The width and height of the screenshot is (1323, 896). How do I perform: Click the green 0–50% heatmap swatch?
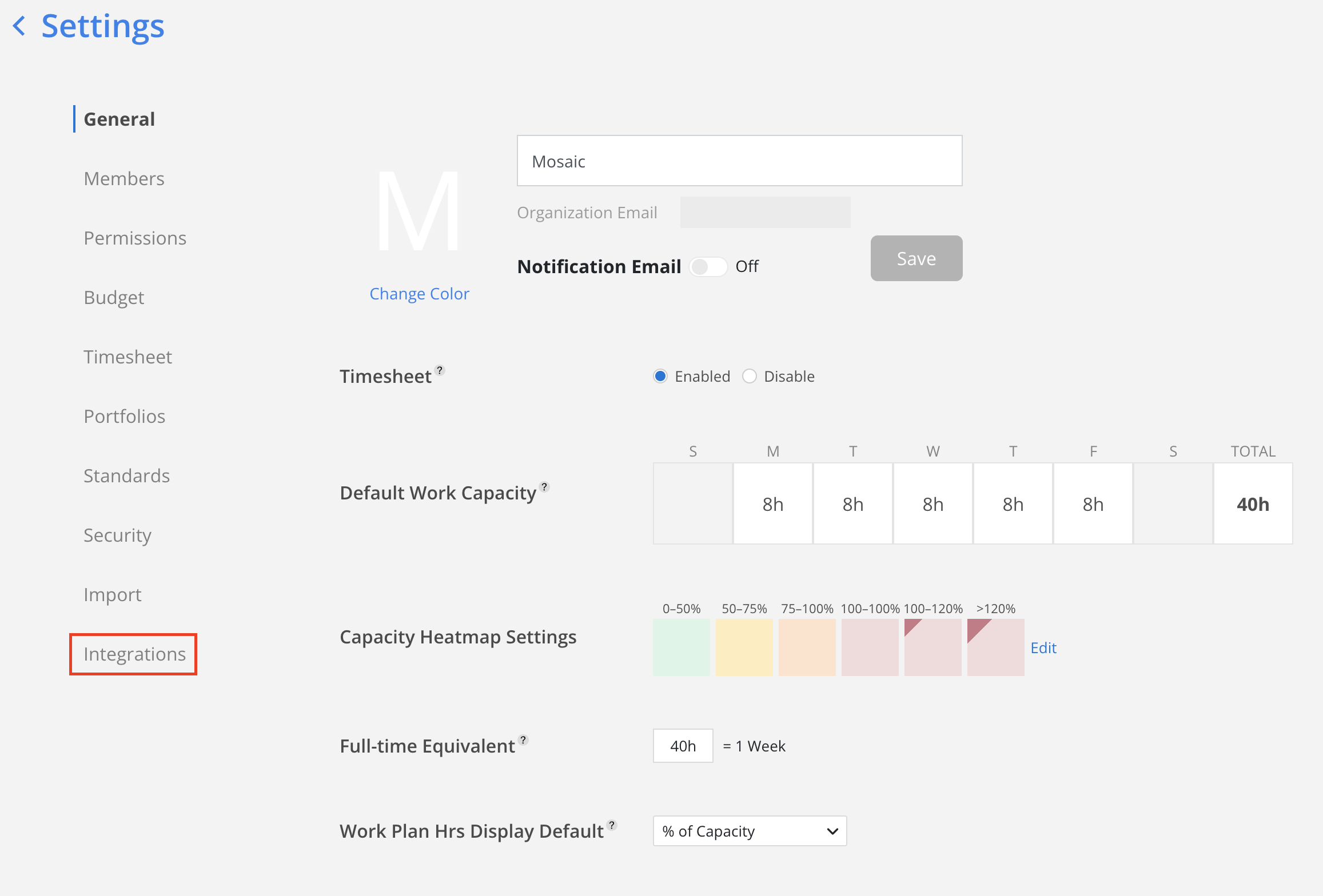(x=681, y=647)
